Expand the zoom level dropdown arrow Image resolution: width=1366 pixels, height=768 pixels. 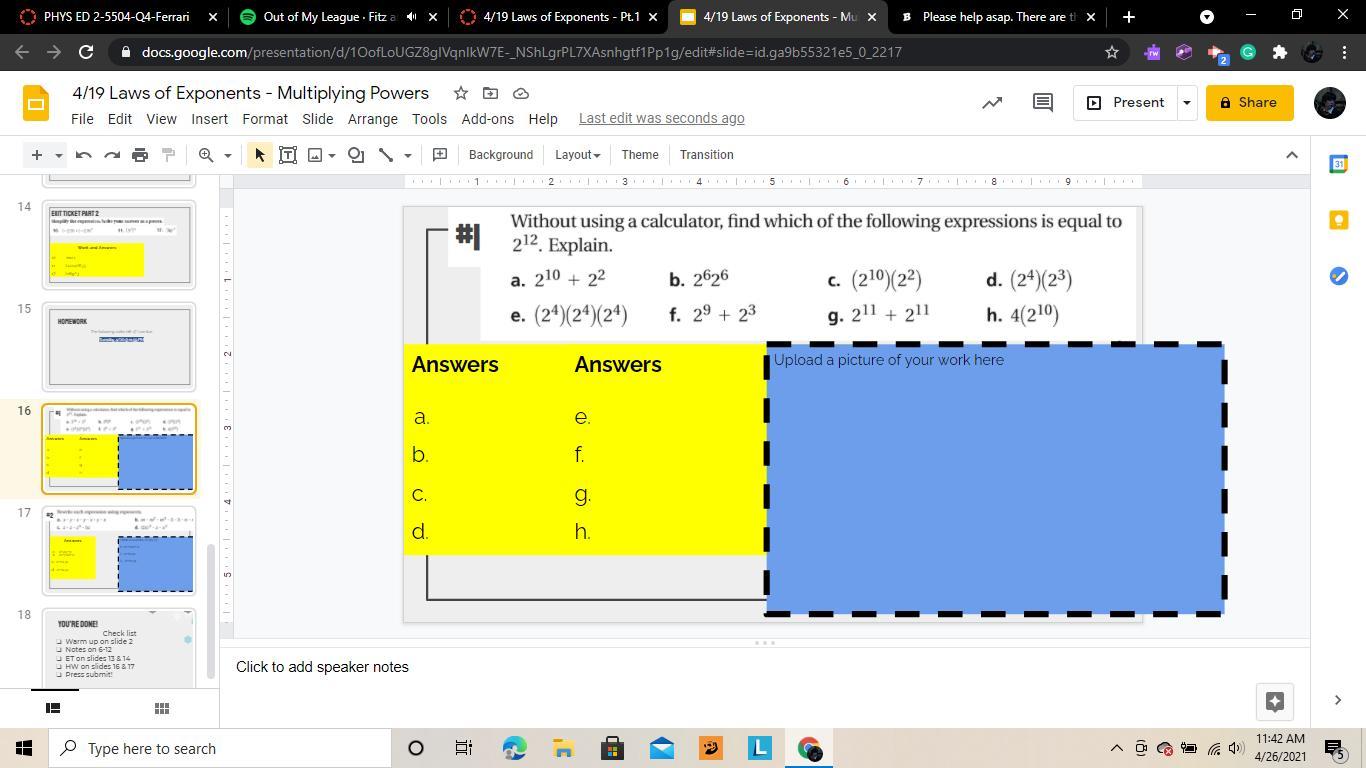click(x=227, y=155)
